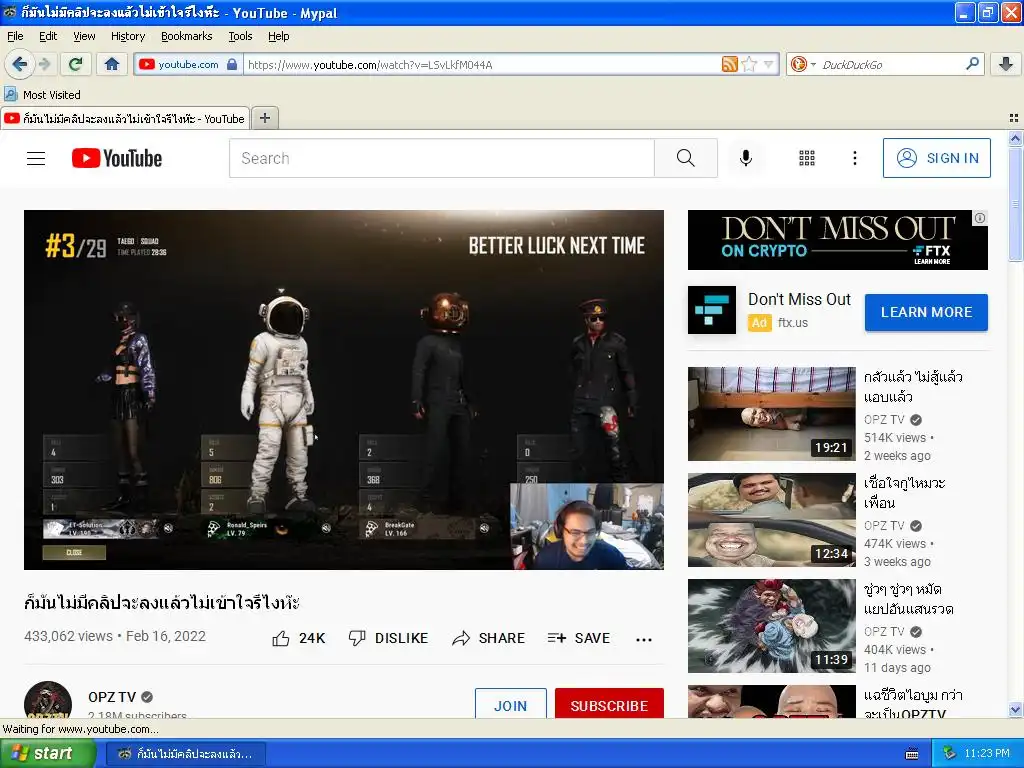The image size is (1024, 768).
Task: Open the Edit menu
Action: coord(48,36)
